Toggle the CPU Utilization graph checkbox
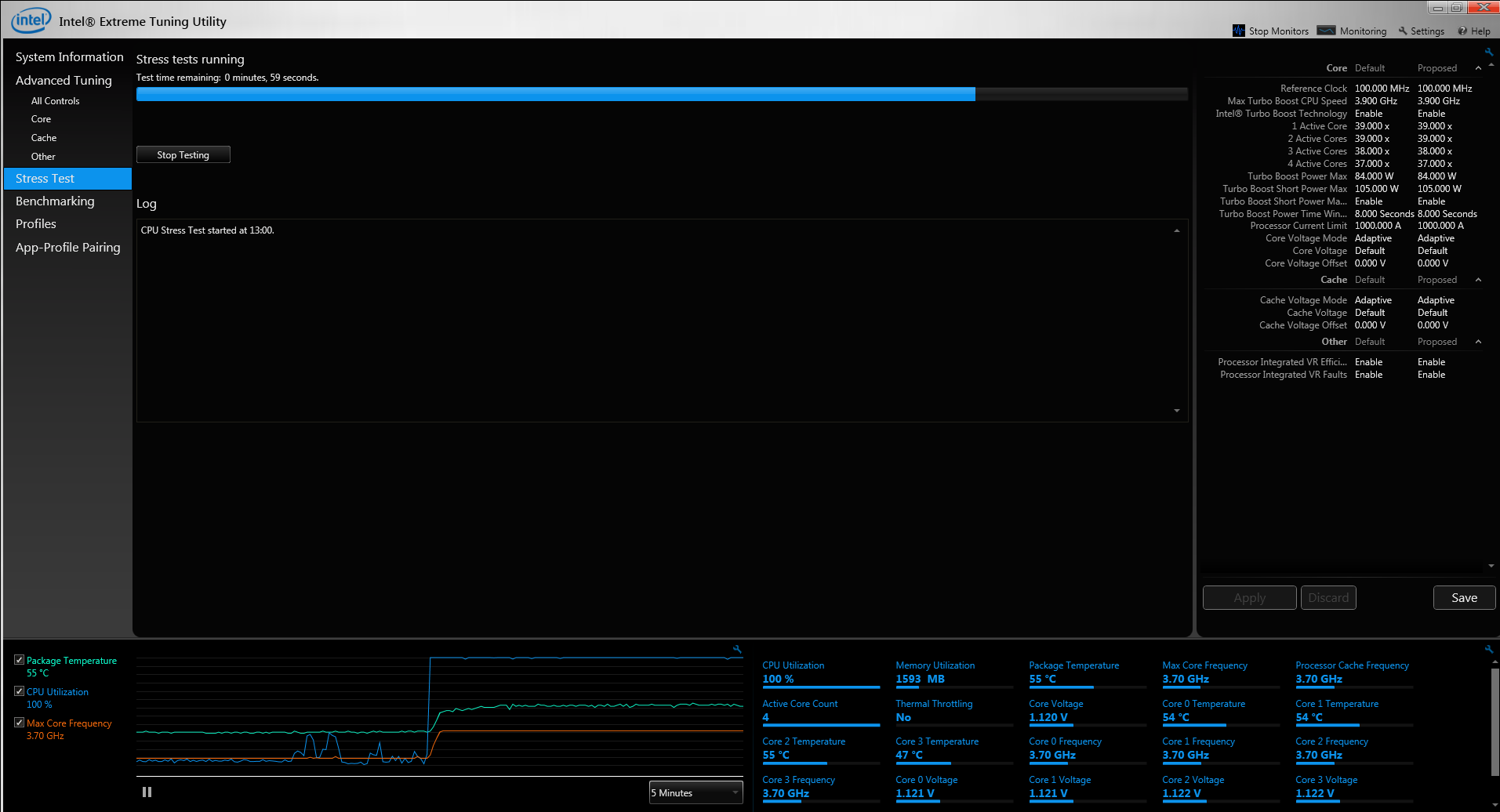Screen dimensions: 1500x812 tap(20, 691)
